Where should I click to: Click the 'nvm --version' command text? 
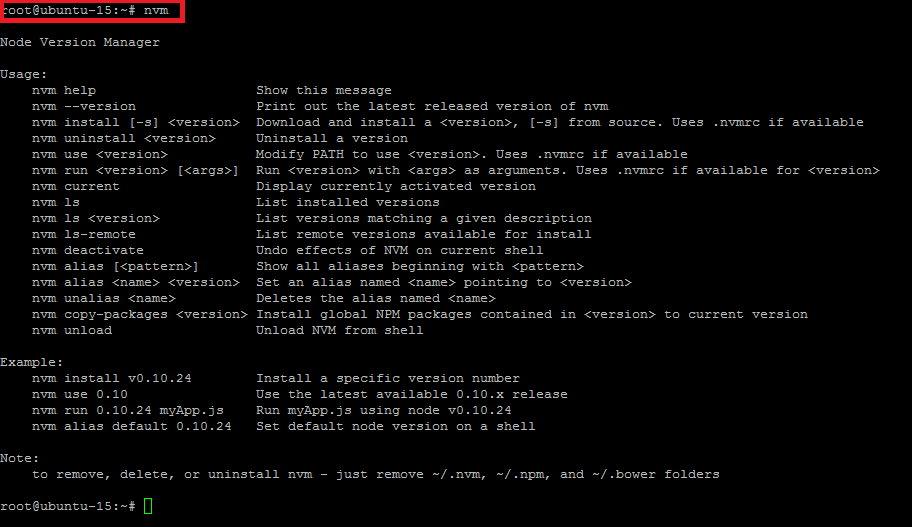(84, 106)
